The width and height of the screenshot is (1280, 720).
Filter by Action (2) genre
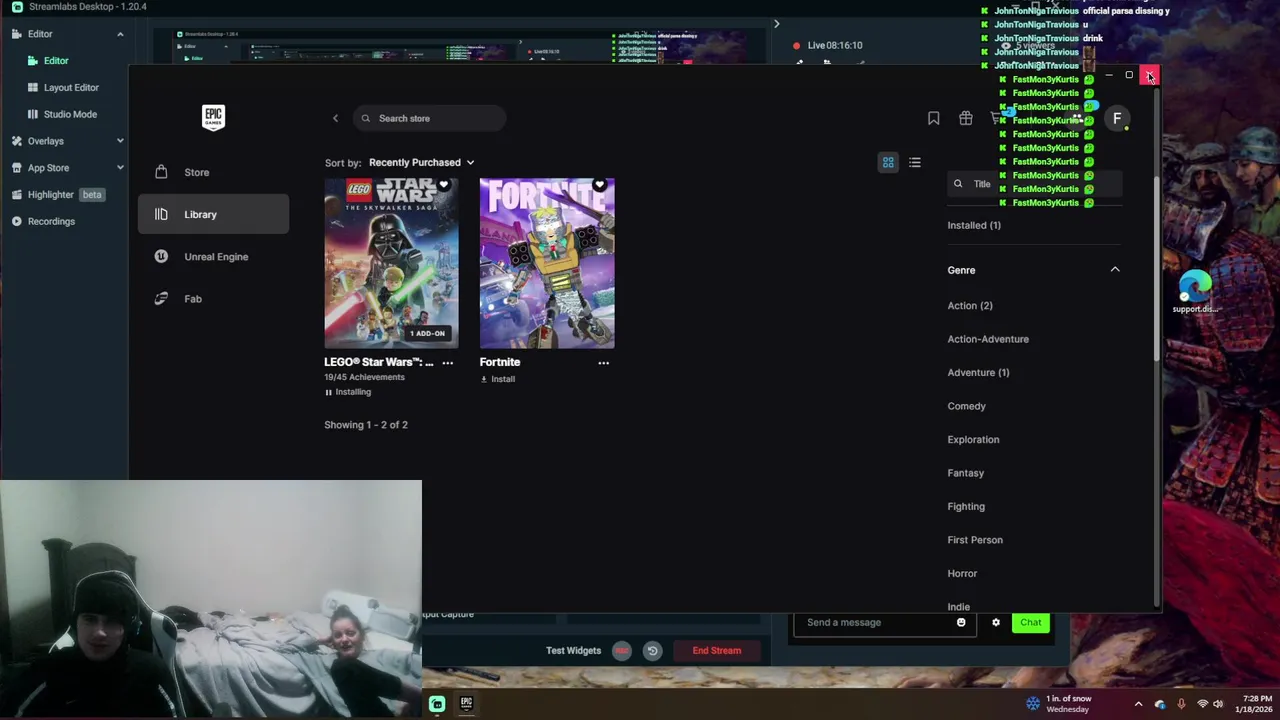(x=970, y=306)
